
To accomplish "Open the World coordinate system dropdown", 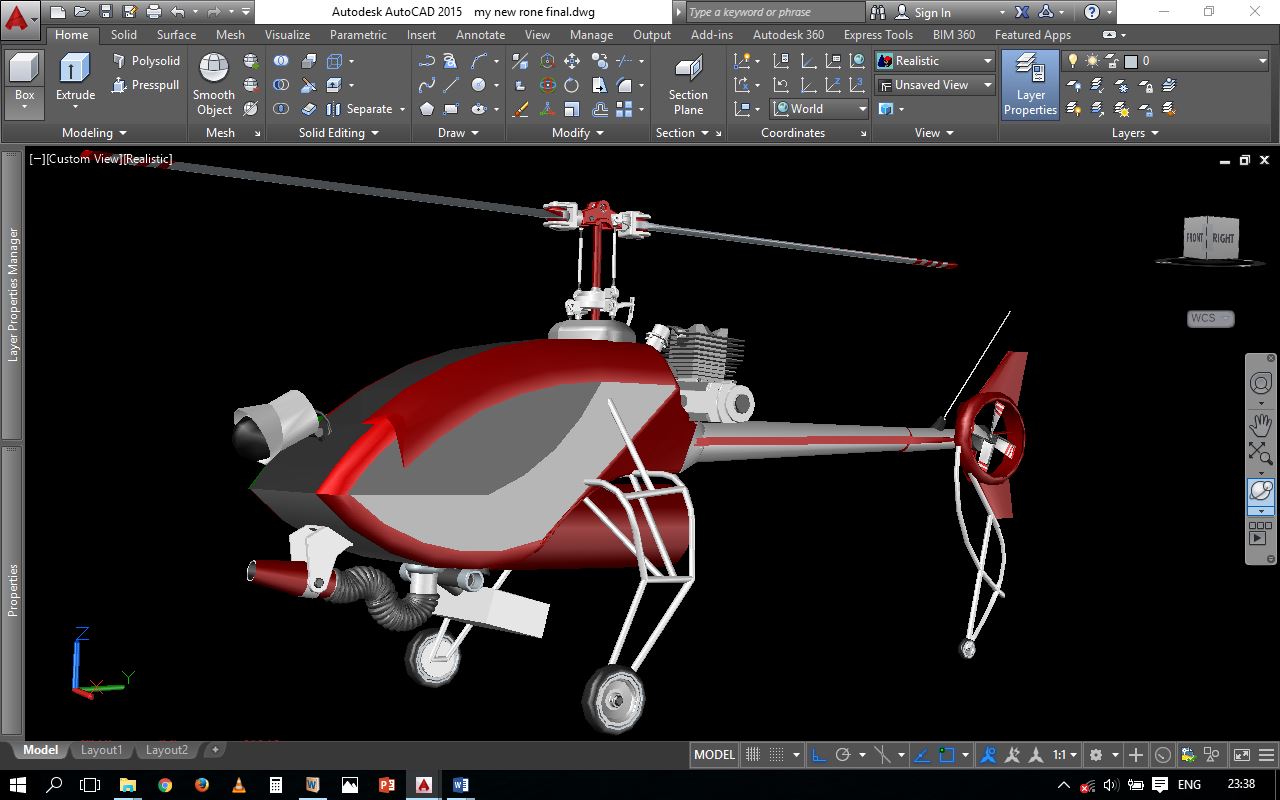I will pyautogui.click(x=820, y=109).
